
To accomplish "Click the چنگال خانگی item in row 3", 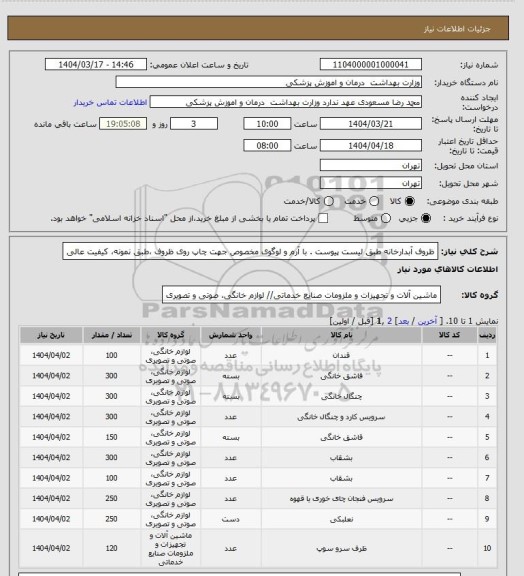I will coord(341,396).
